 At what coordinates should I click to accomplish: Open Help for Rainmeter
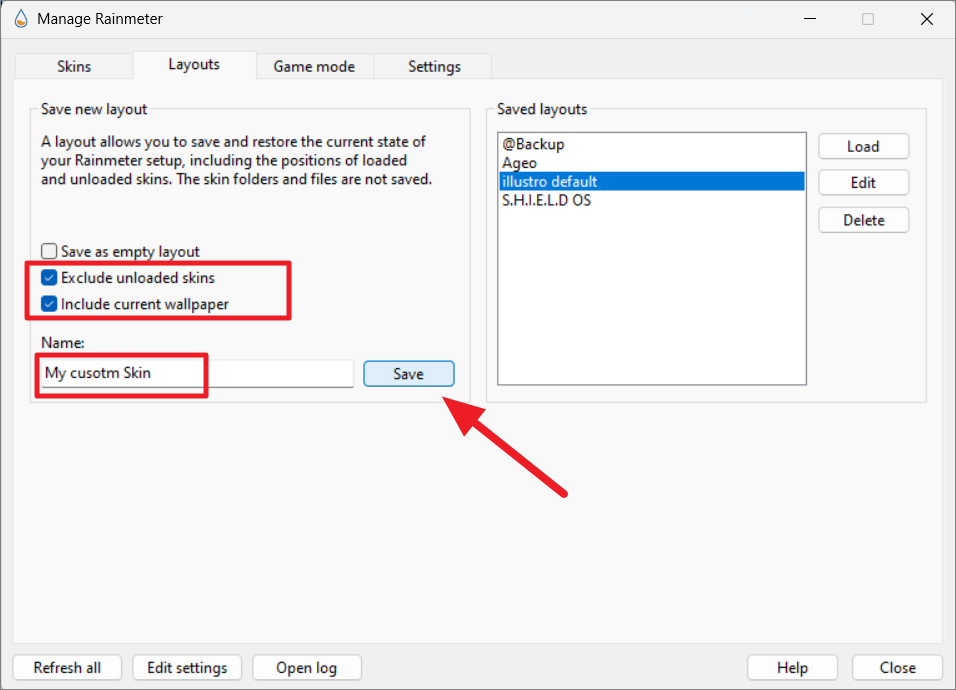pos(792,667)
